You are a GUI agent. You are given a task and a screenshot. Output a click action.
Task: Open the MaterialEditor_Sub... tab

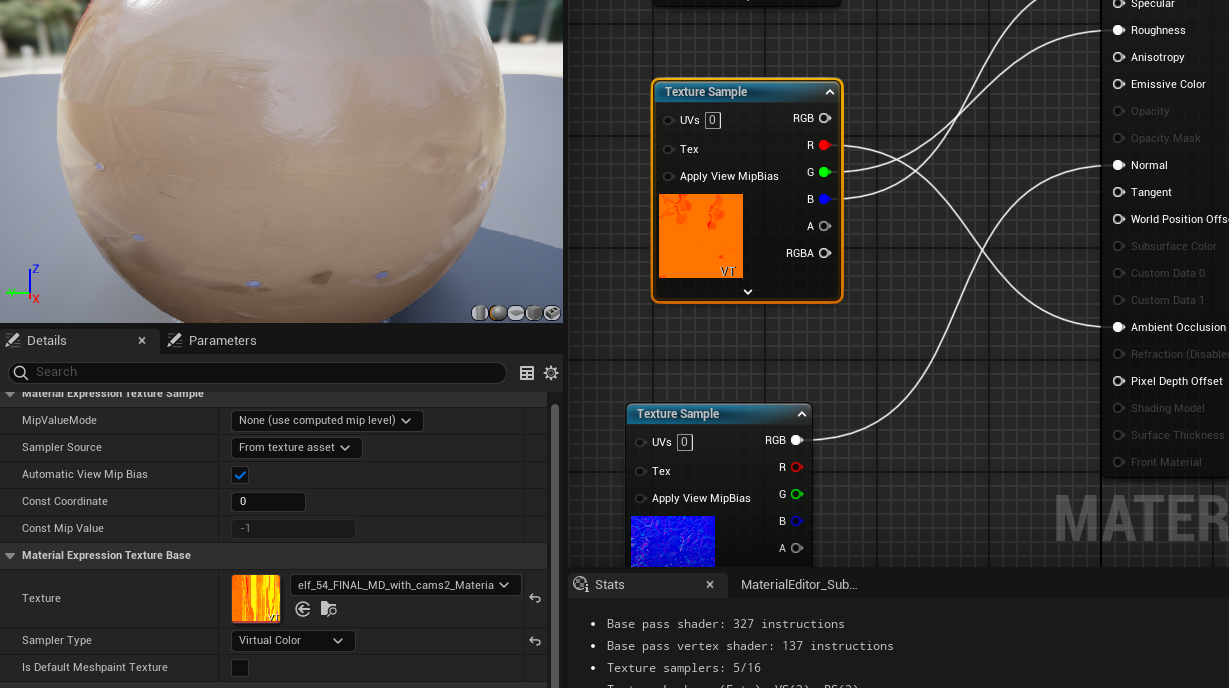click(799, 585)
